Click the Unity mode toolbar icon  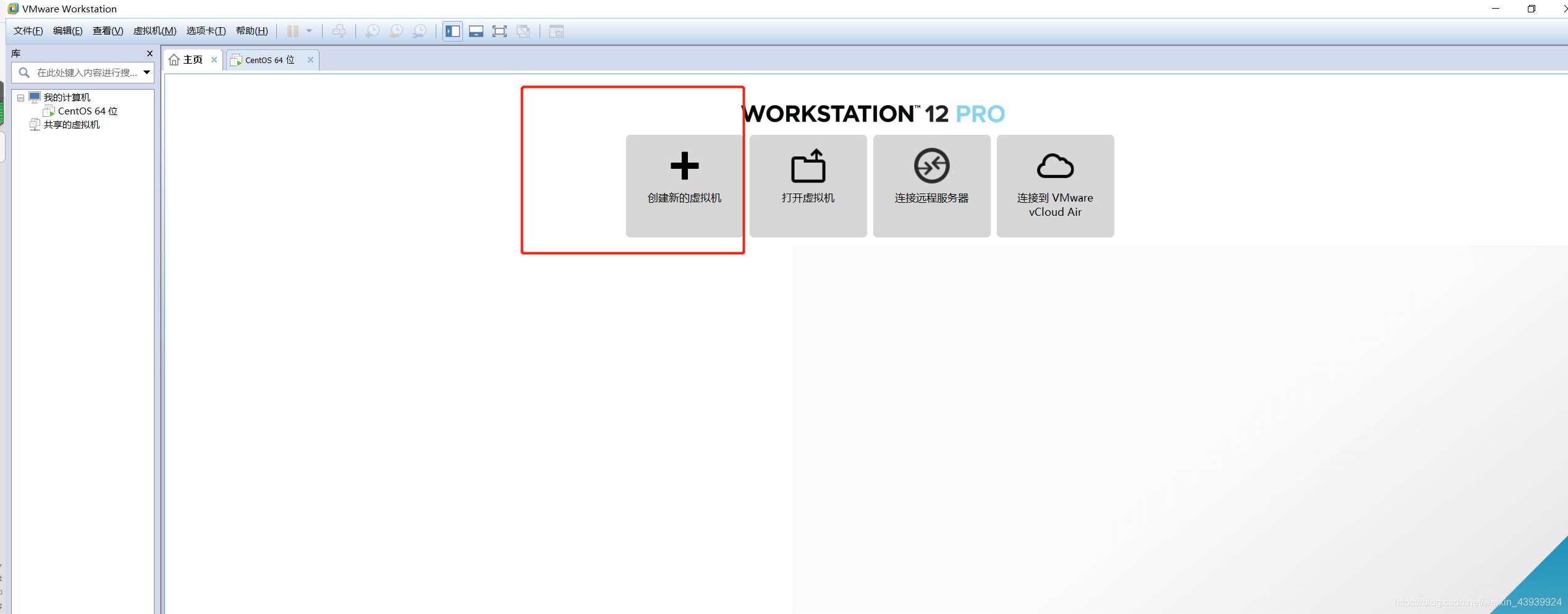click(x=523, y=31)
